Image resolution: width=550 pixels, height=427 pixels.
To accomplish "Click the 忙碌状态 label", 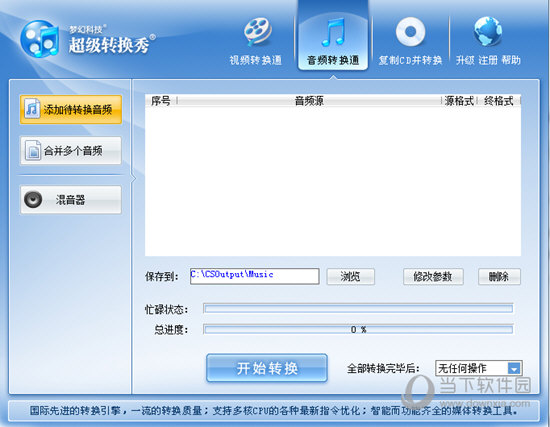I will (x=167, y=309).
